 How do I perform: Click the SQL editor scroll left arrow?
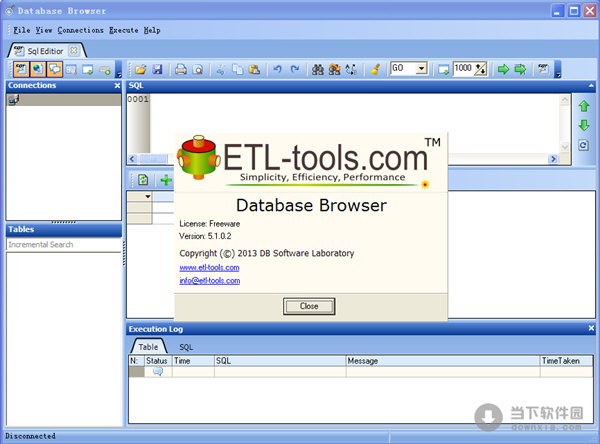pyautogui.click(x=132, y=158)
